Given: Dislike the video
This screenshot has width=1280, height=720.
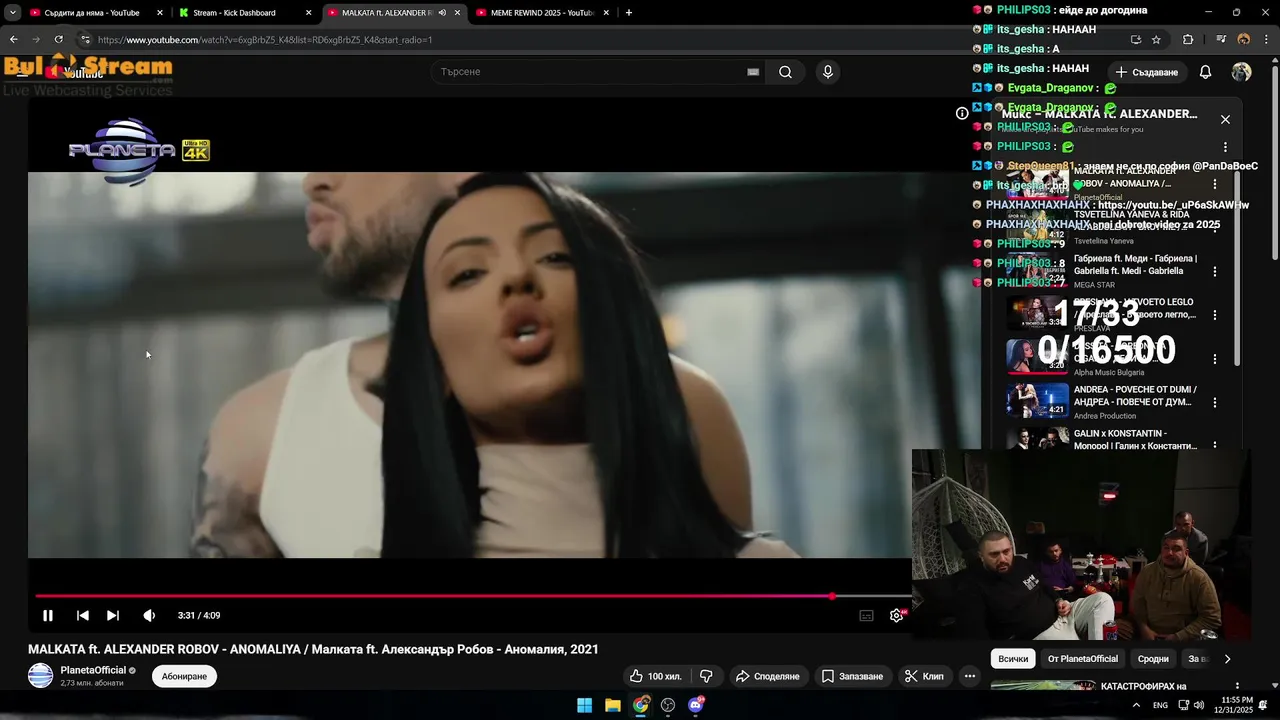Looking at the screenshot, I should coord(706,676).
